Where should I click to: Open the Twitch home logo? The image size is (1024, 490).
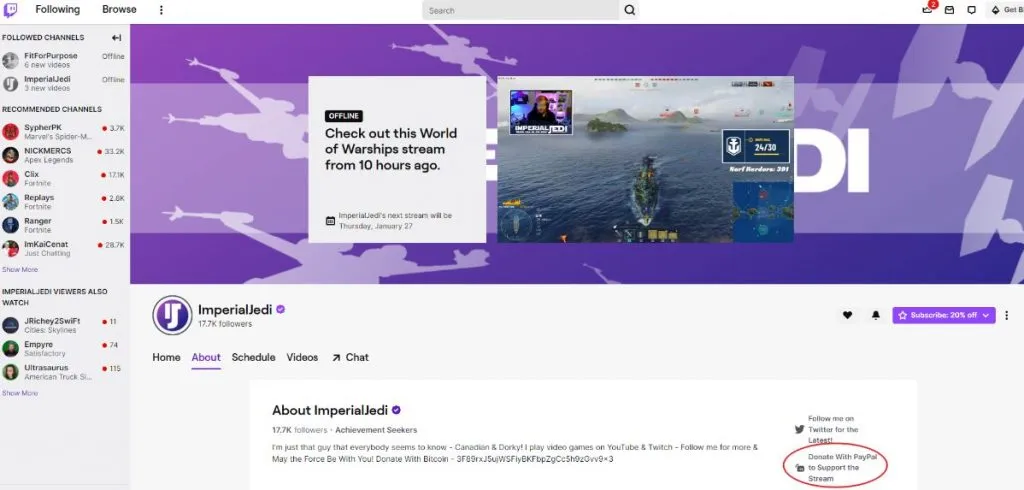[x=10, y=10]
